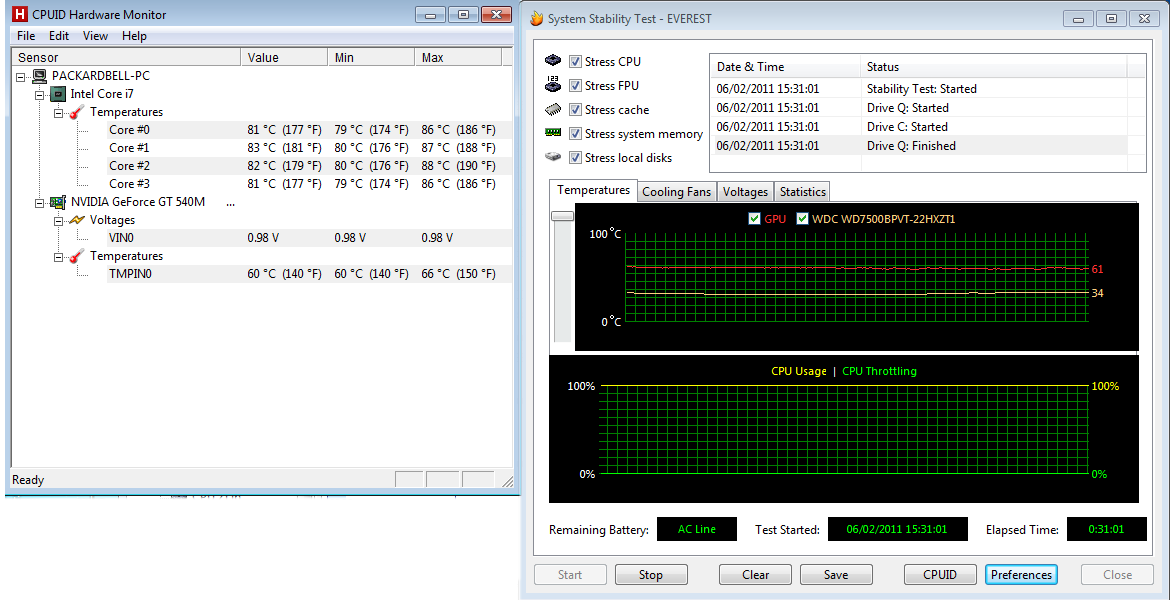Click the PACKARDBELL-PC computer icon

click(x=40, y=76)
